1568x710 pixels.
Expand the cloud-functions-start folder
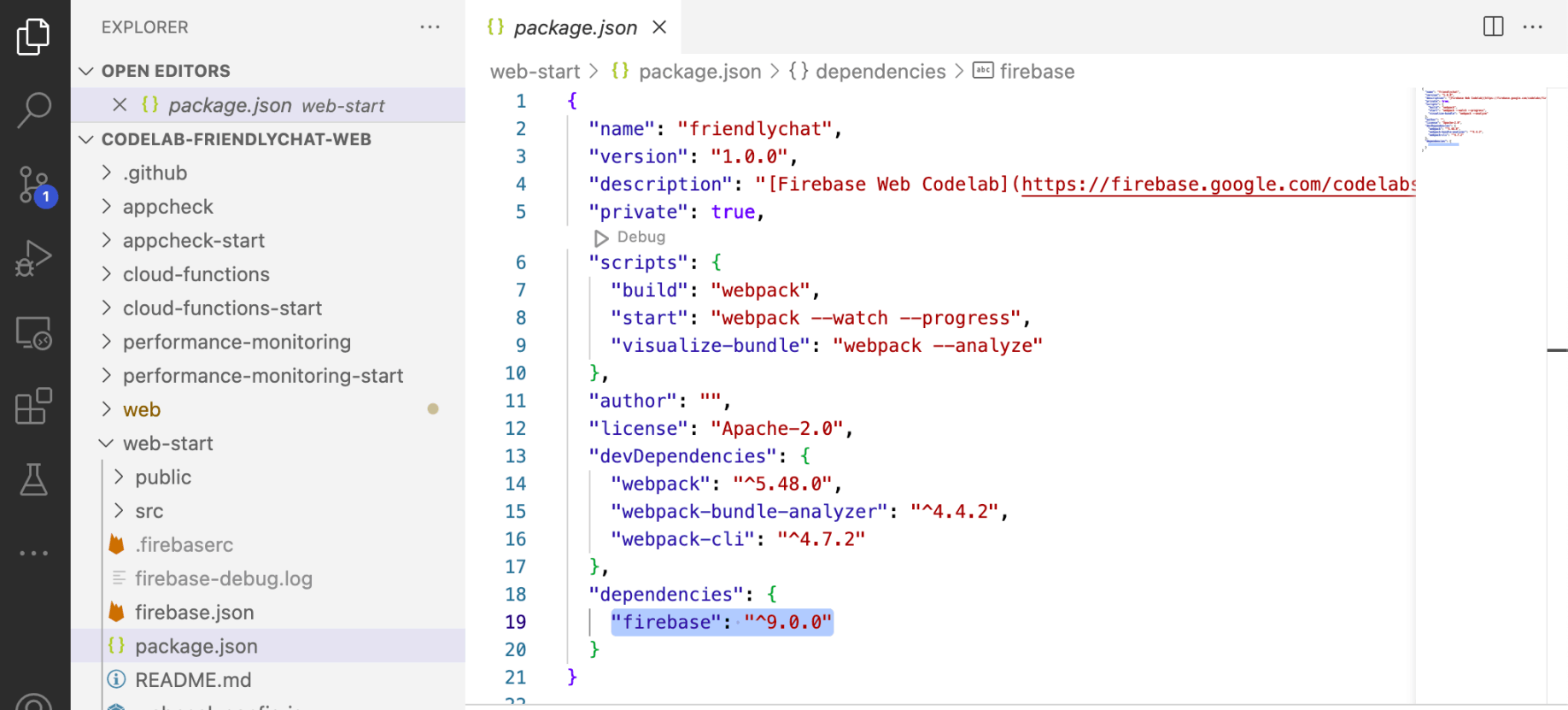click(106, 308)
